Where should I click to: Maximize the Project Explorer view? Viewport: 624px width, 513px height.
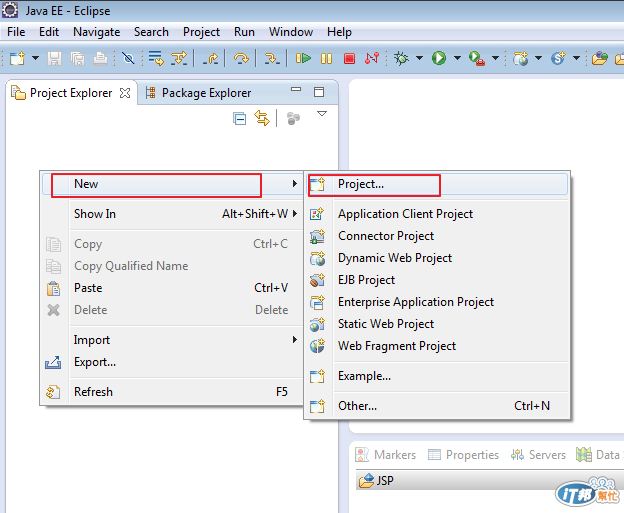click(x=319, y=92)
